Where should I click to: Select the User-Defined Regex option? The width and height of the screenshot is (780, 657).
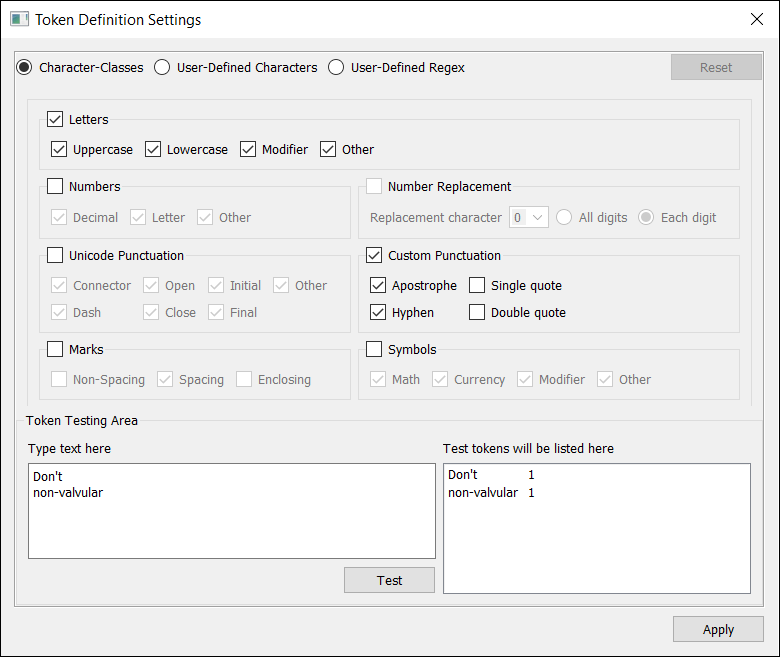[336, 68]
